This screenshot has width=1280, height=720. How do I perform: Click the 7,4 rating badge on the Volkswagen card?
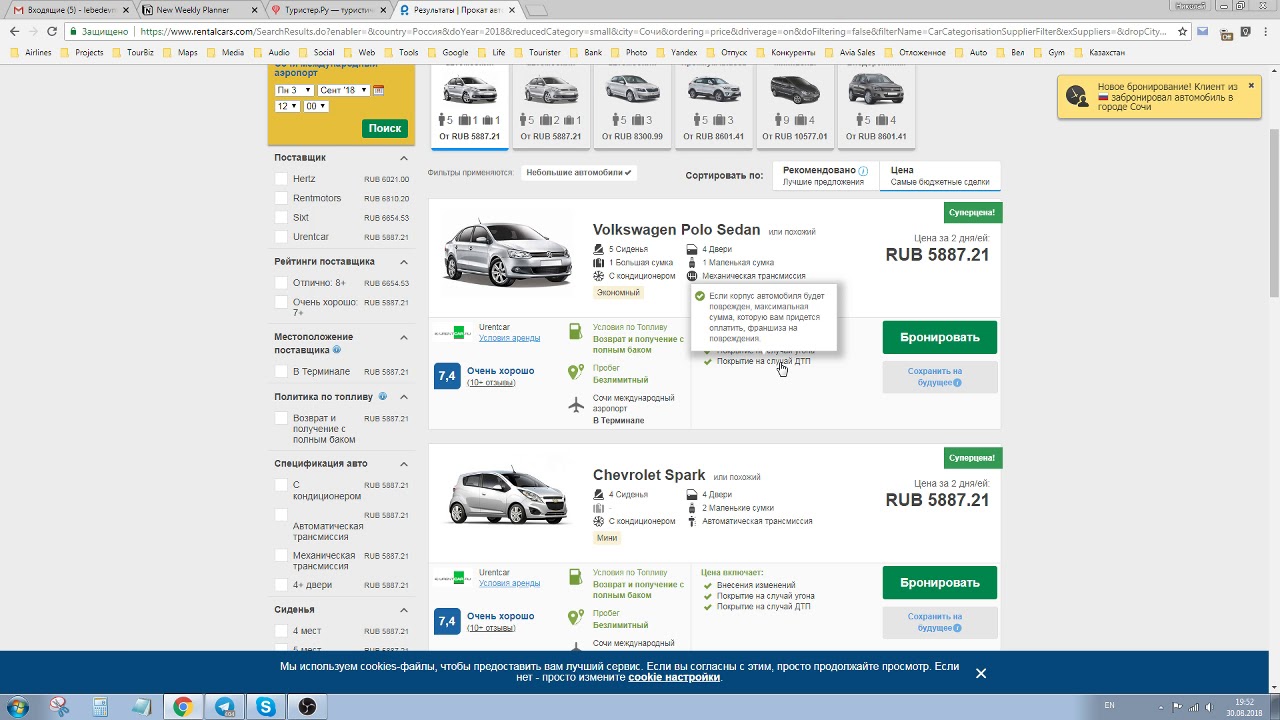(447, 376)
